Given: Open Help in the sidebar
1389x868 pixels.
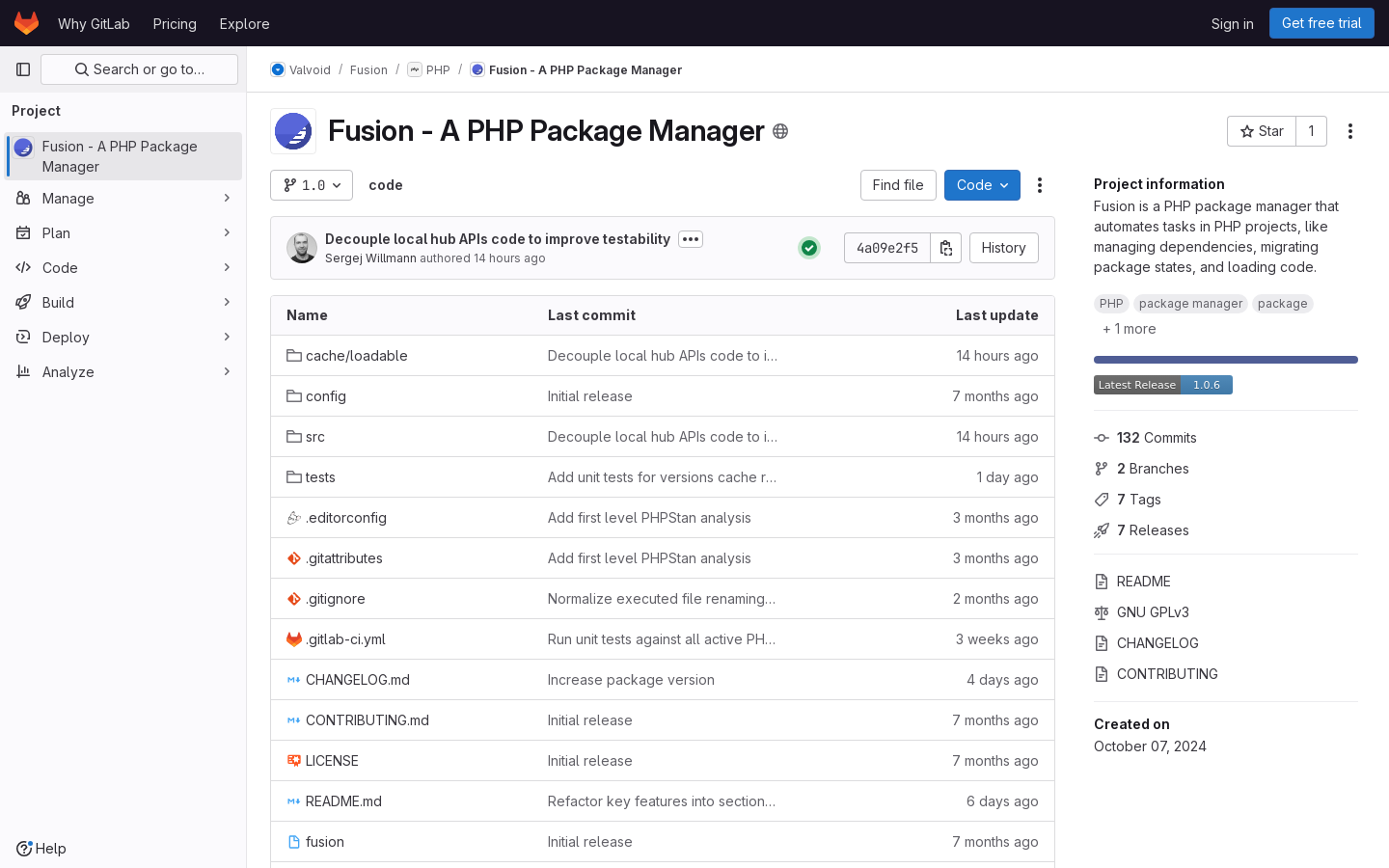Looking at the screenshot, I should tap(41, 849).
